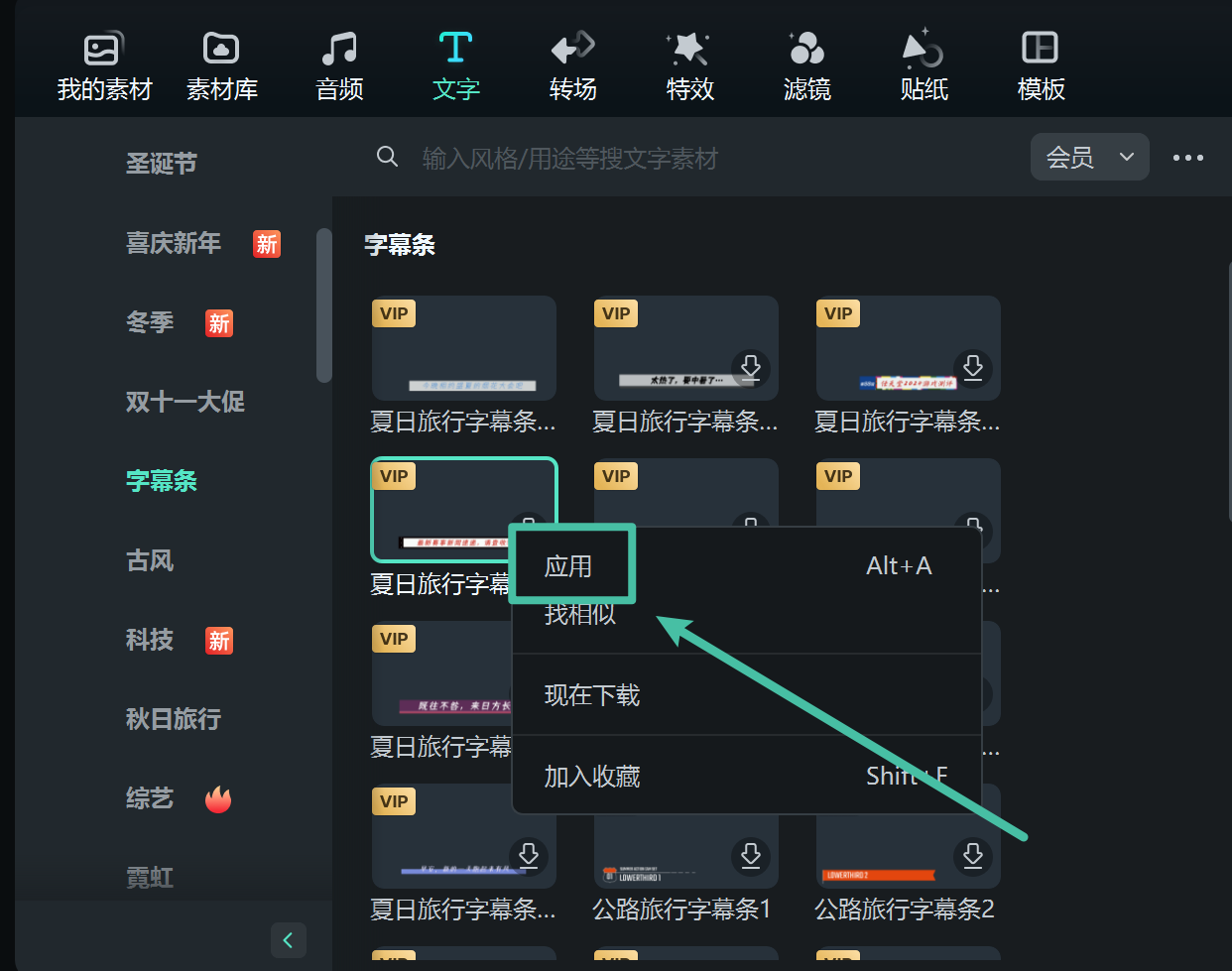Open the 会员 membership dropdown
The width and height of the screenshot is (1232, 971).
(1089, 156)
